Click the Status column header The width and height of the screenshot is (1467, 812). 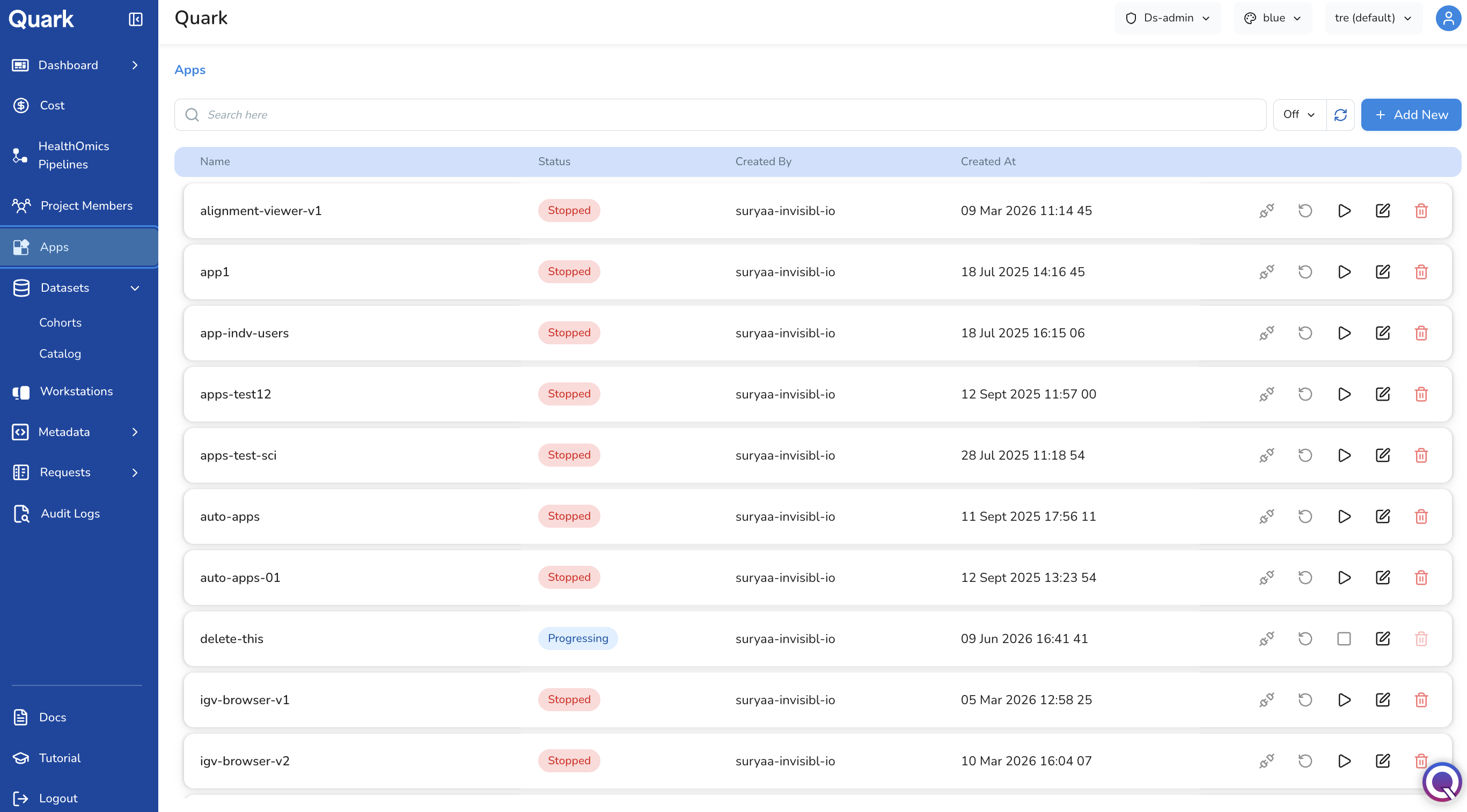click(x=554, y=161)
